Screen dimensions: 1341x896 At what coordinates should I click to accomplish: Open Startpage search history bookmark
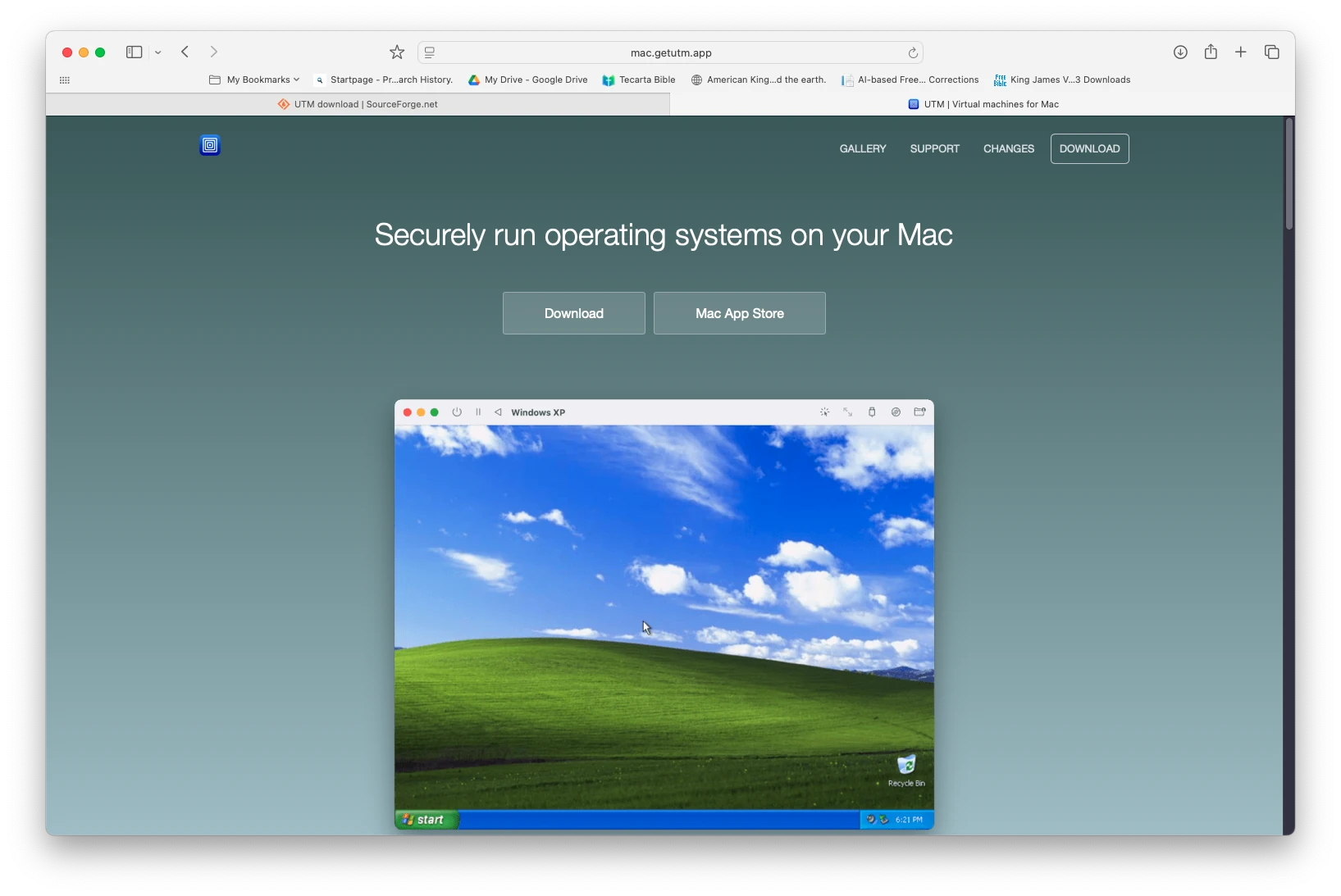(x=384, y=80)
